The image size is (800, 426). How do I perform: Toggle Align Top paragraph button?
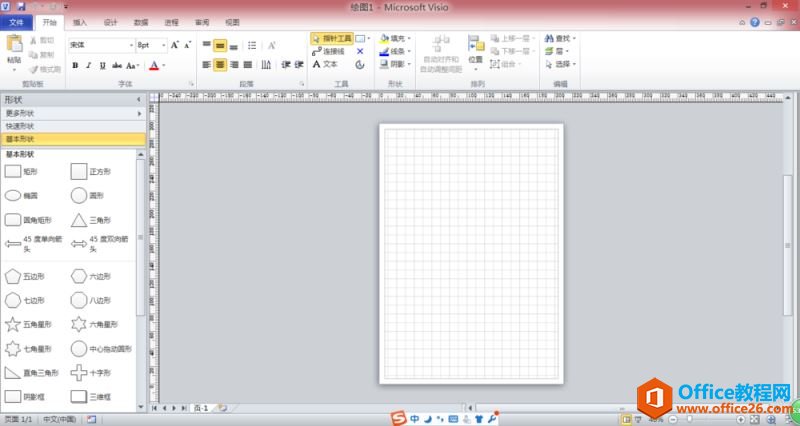[x=207, y=46]
